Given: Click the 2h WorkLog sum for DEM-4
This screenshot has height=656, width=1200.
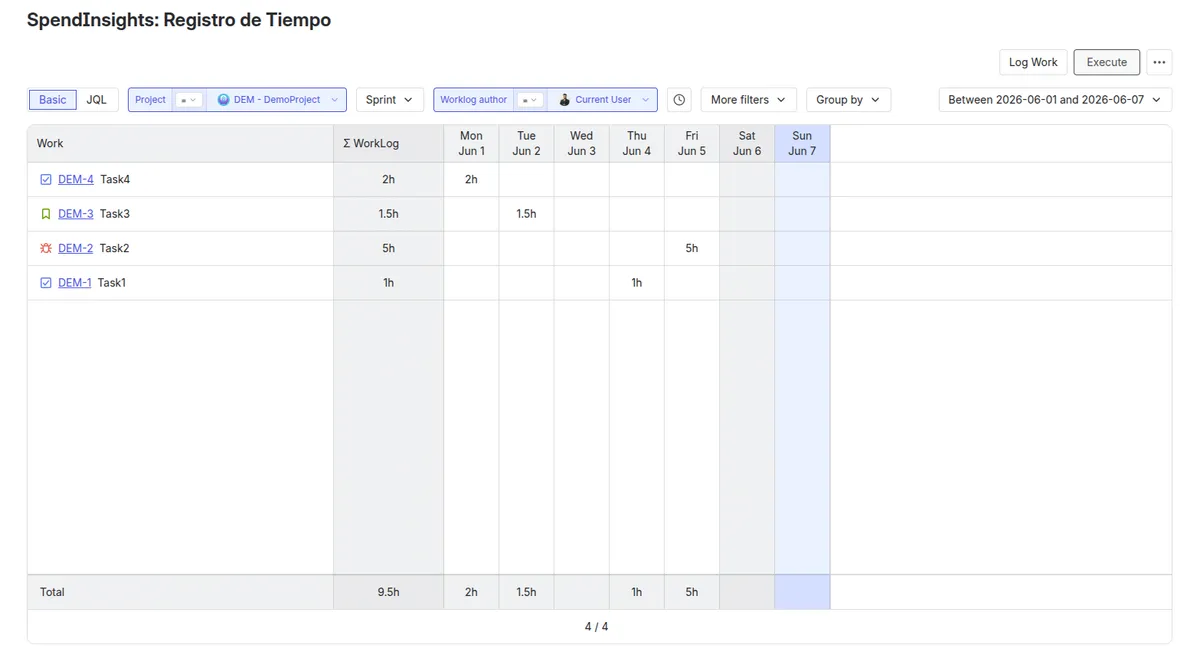Looking at the screenshot, I should pyautogui.click(x=389, y=180).
